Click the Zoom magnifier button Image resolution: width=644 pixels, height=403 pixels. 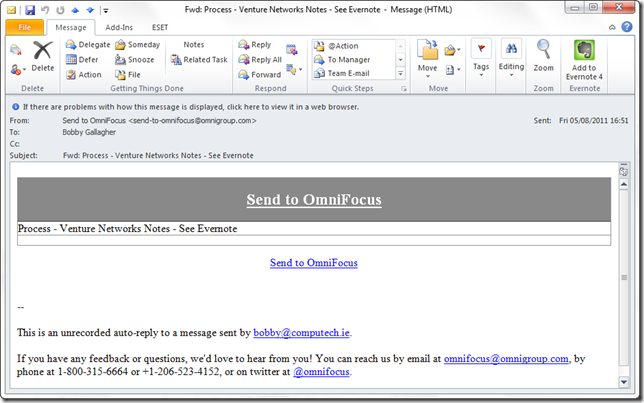tap(543, 56)
